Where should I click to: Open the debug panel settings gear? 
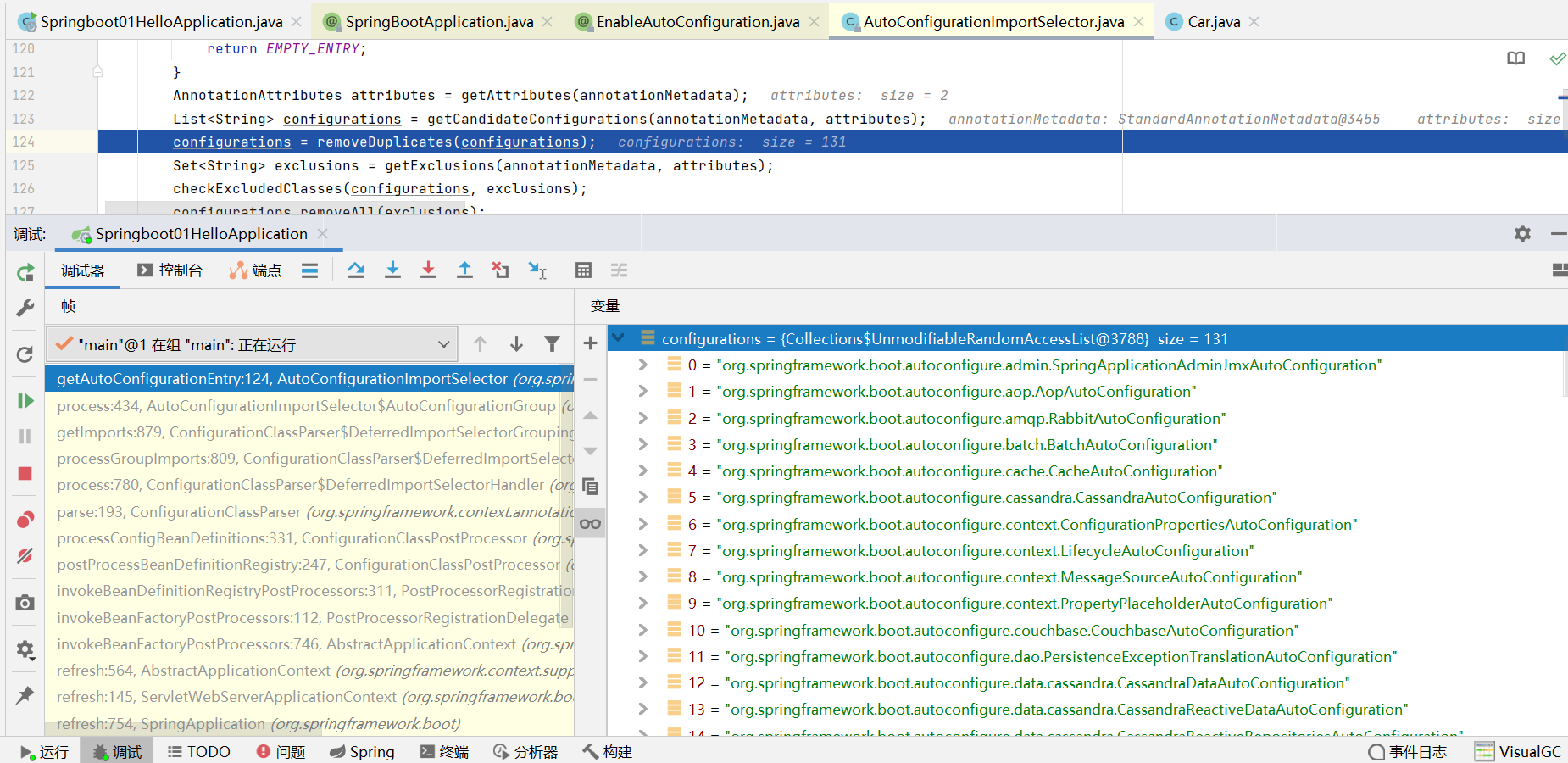point(1522,233)
